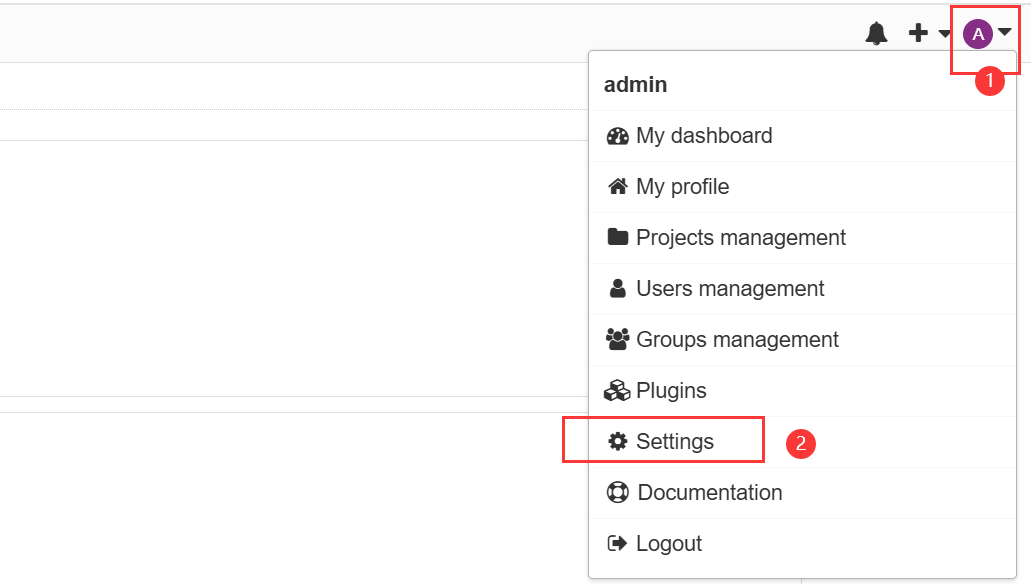Click the plus create icon
Image resolution: width=1031 pixels, height=584 pixels.
click(918, 33)
